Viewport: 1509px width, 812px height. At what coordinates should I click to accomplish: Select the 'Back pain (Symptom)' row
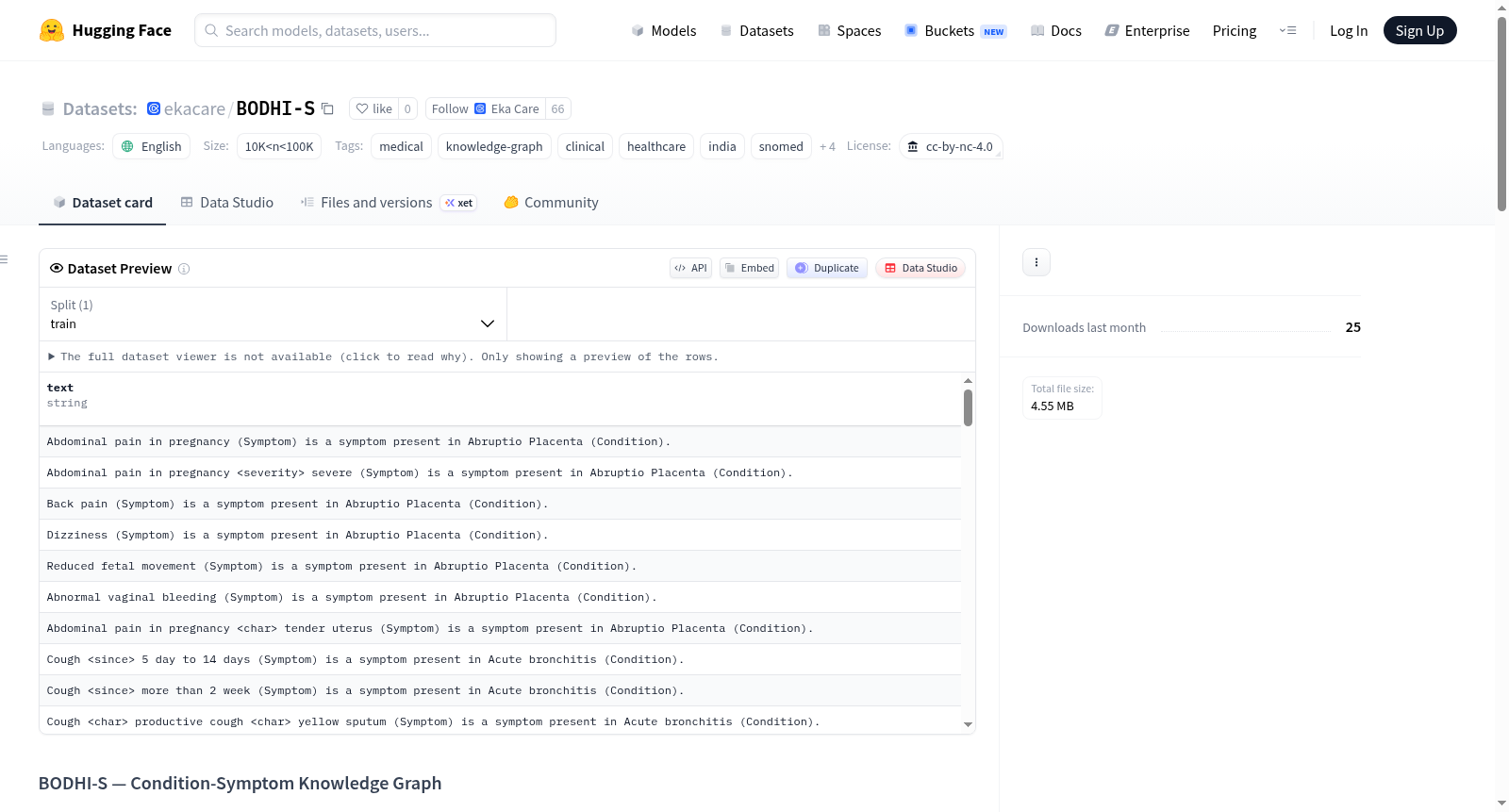[500, 504]
